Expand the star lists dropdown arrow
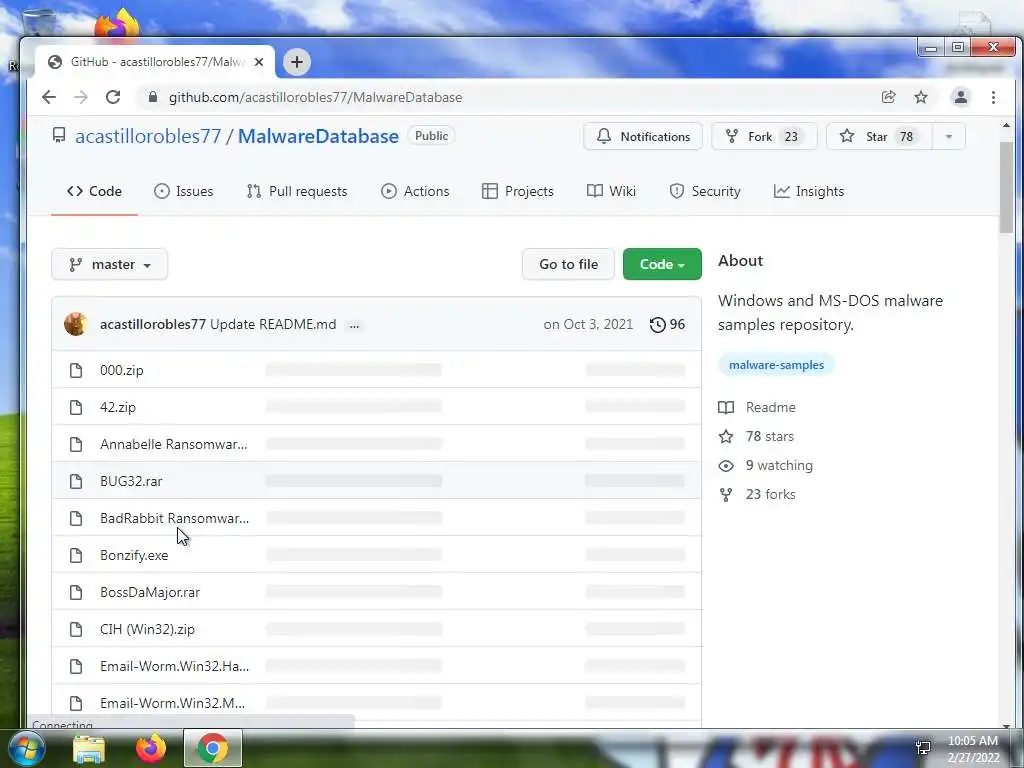This screenshot has height=768, width=1024. click(x=949, y=136)
